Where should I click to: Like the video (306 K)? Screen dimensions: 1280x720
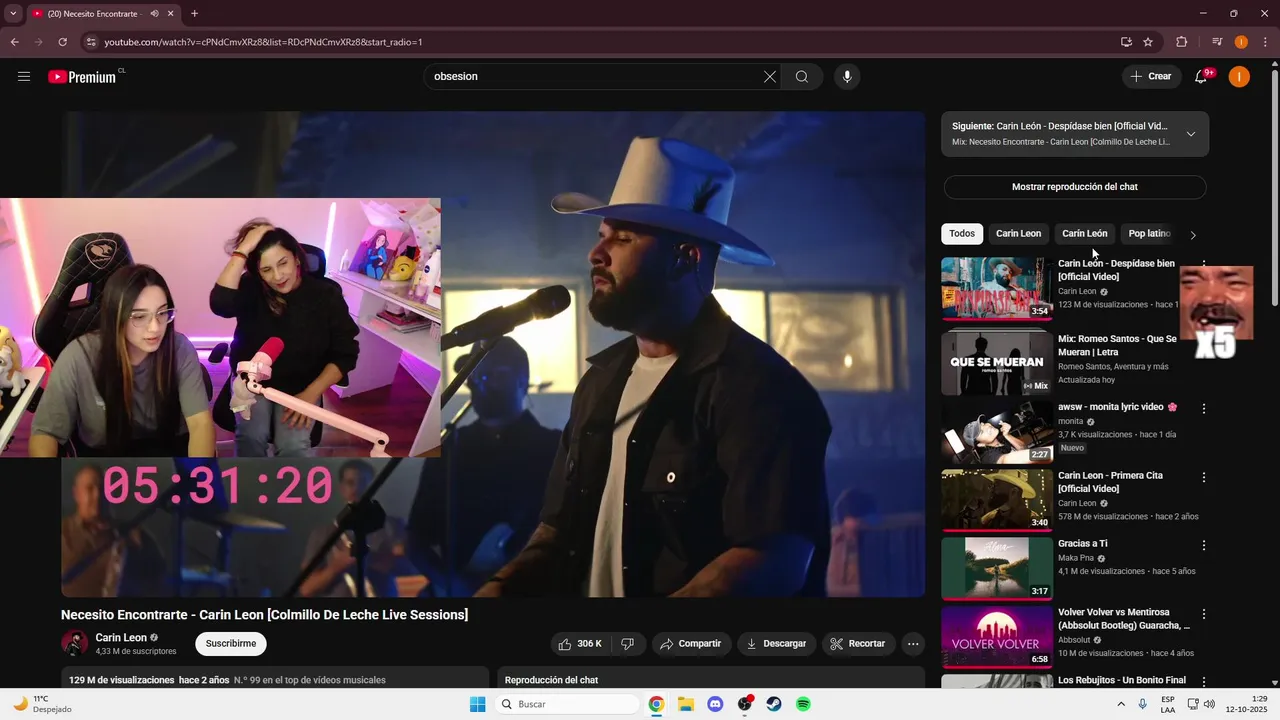tap(580, 644)
